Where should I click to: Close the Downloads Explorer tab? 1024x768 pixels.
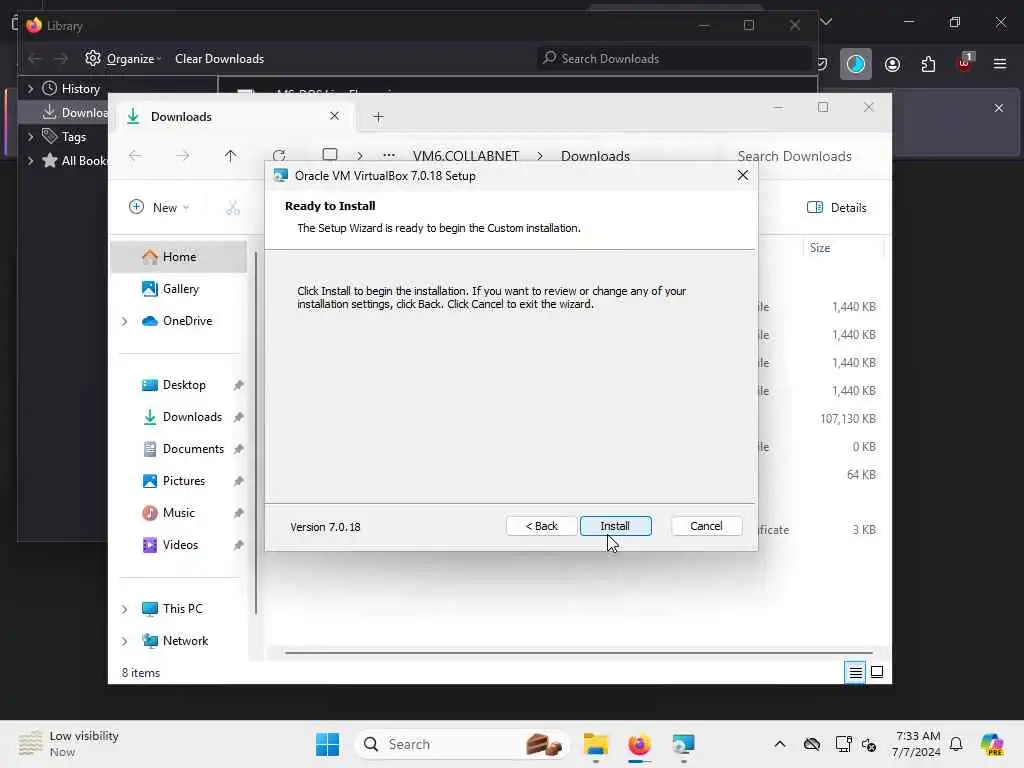tap(334, 116)
